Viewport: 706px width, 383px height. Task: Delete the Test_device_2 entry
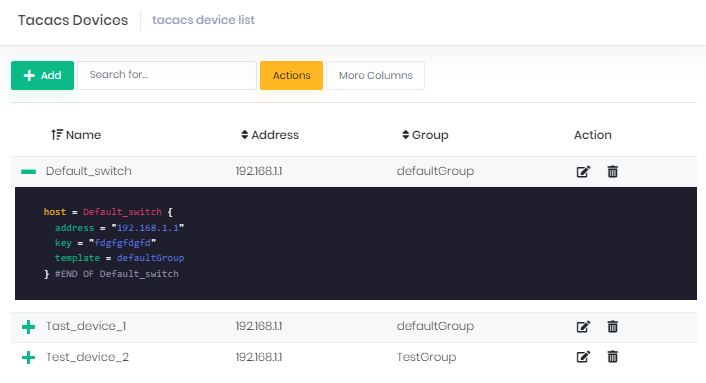pyautogui.click(x=612, y=357)
